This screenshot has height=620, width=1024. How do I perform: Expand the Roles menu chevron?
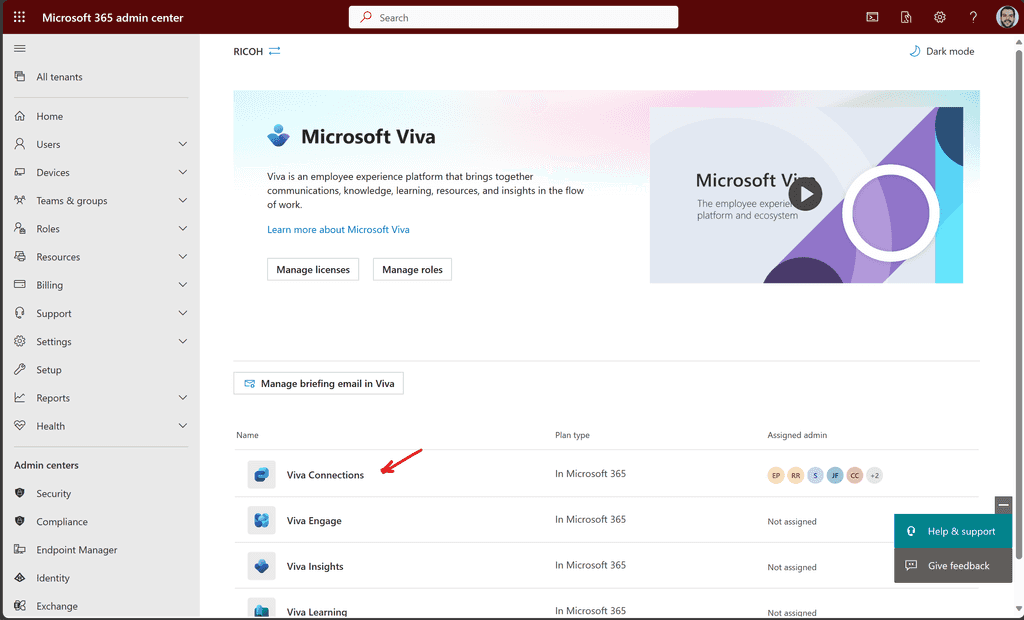point(183,228)
